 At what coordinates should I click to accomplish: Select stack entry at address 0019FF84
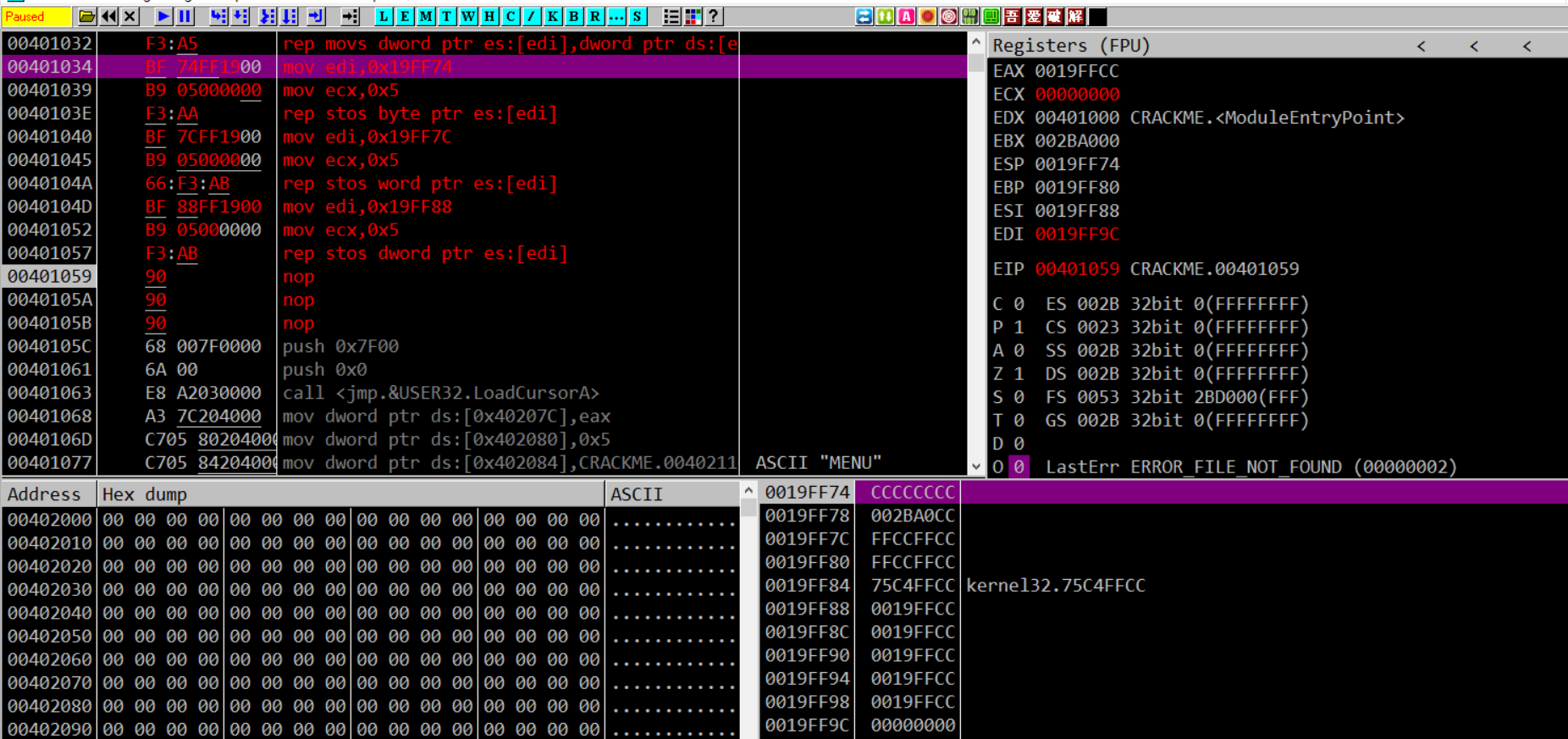(x=1163, y=586)
